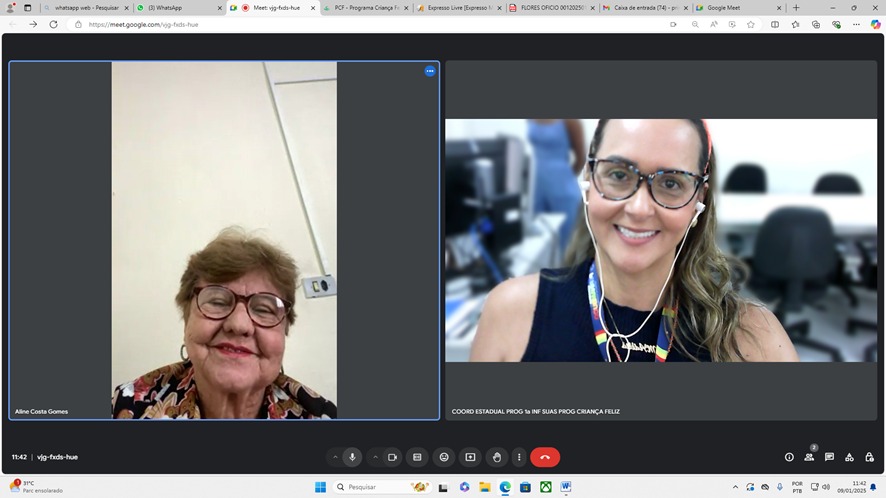Click the present screen icon
The height and width of the screenshot is (498, 886).
coord(470,457)
